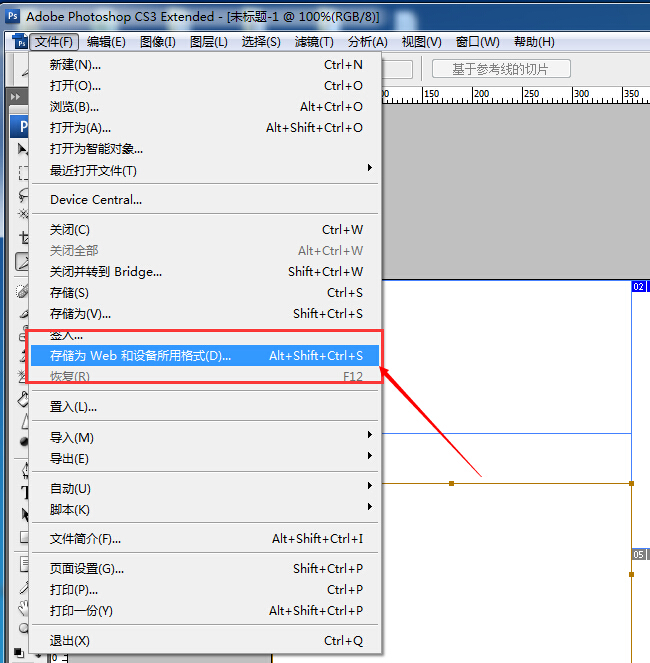Select the Lasso tool
The width and height of the screenshot is (650, 663).
point(23,195)
